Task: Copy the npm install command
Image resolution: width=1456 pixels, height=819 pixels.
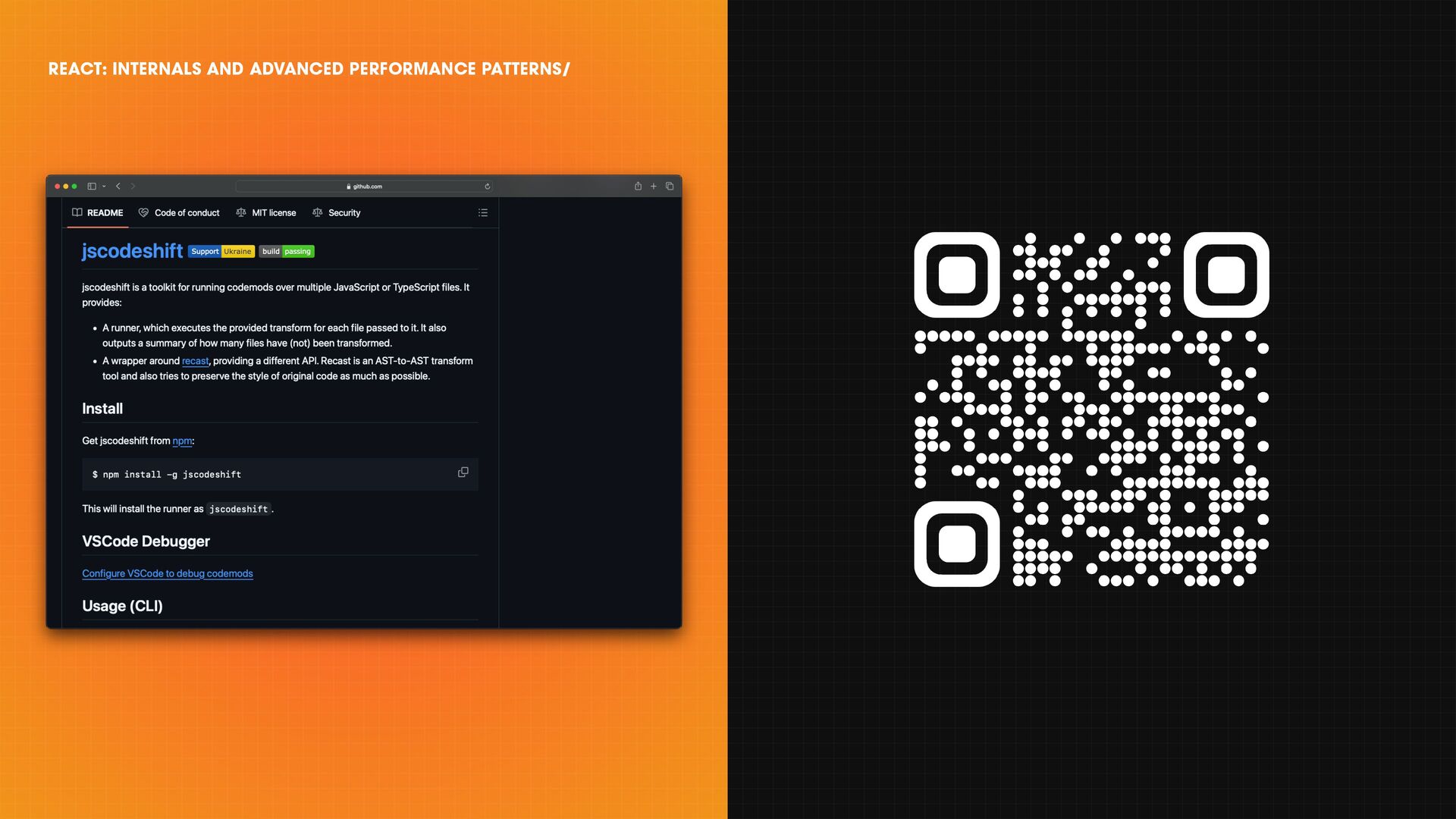Action: coord(463,472)
